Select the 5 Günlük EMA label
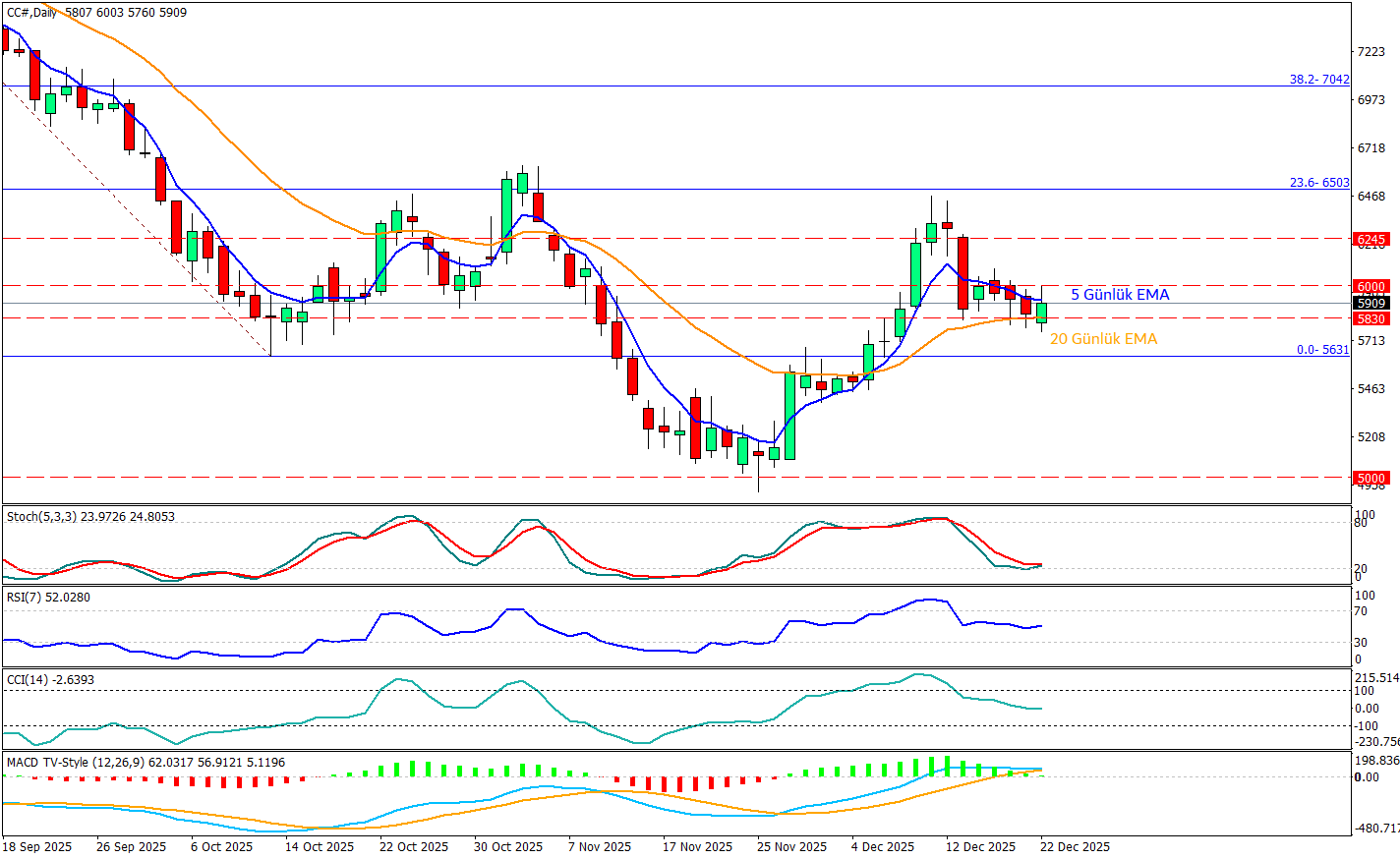The height and width of the screenshot is (859, 1400). (1120, 295)
